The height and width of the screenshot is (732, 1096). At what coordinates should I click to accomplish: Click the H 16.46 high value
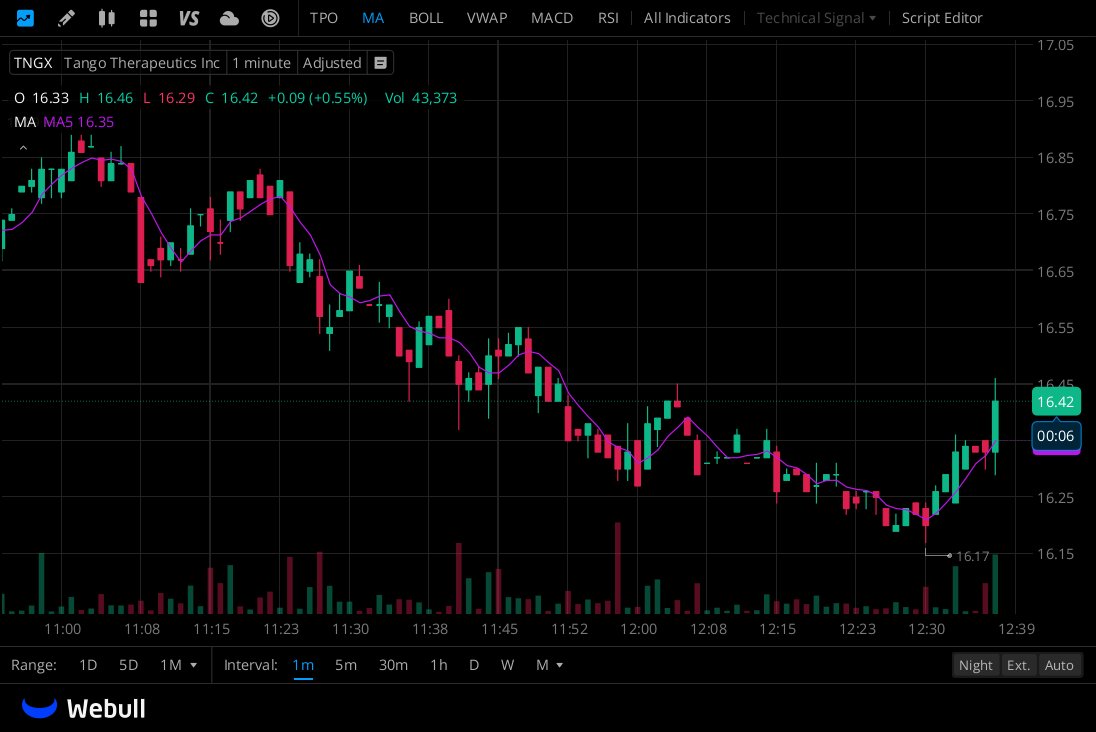coord(106,98)
